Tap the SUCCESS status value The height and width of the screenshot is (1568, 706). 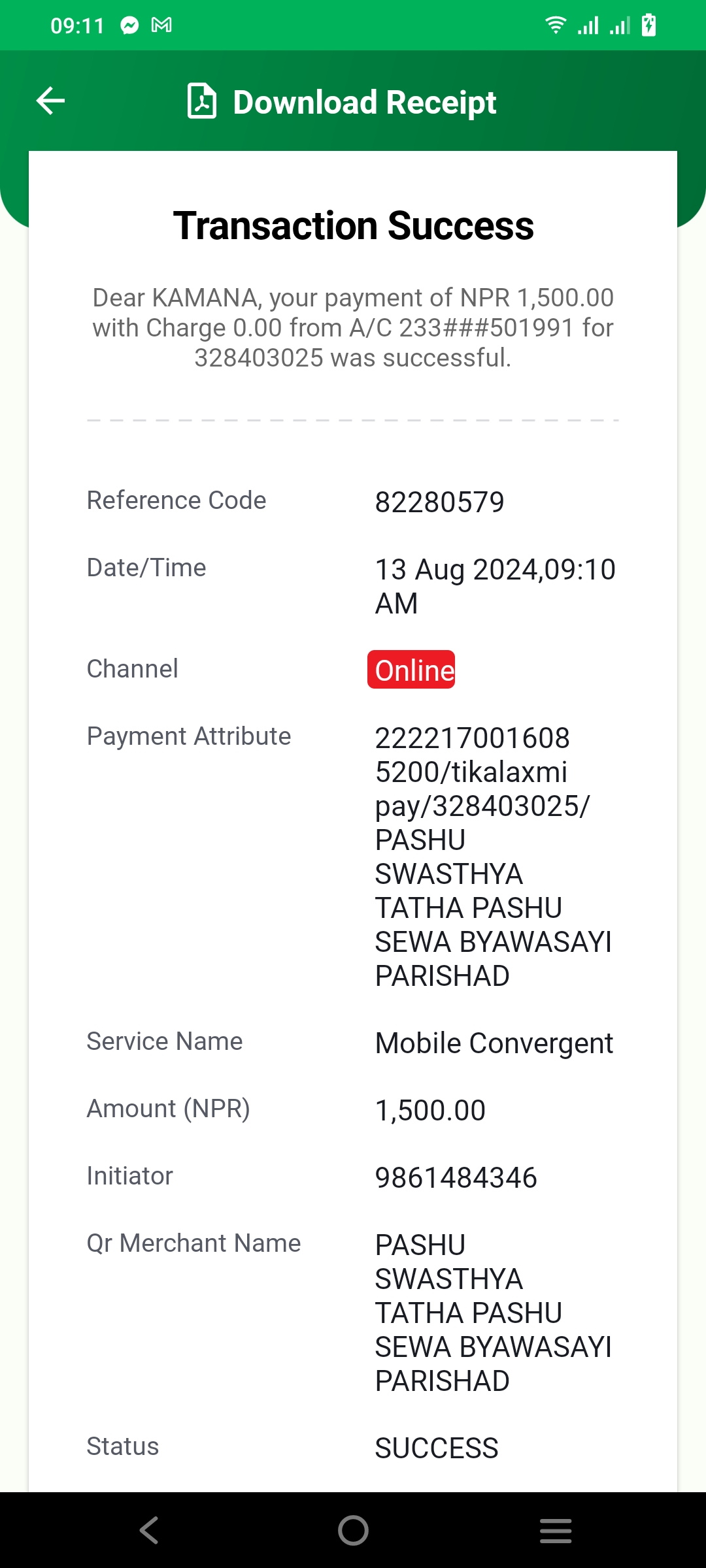[437, 1448]
